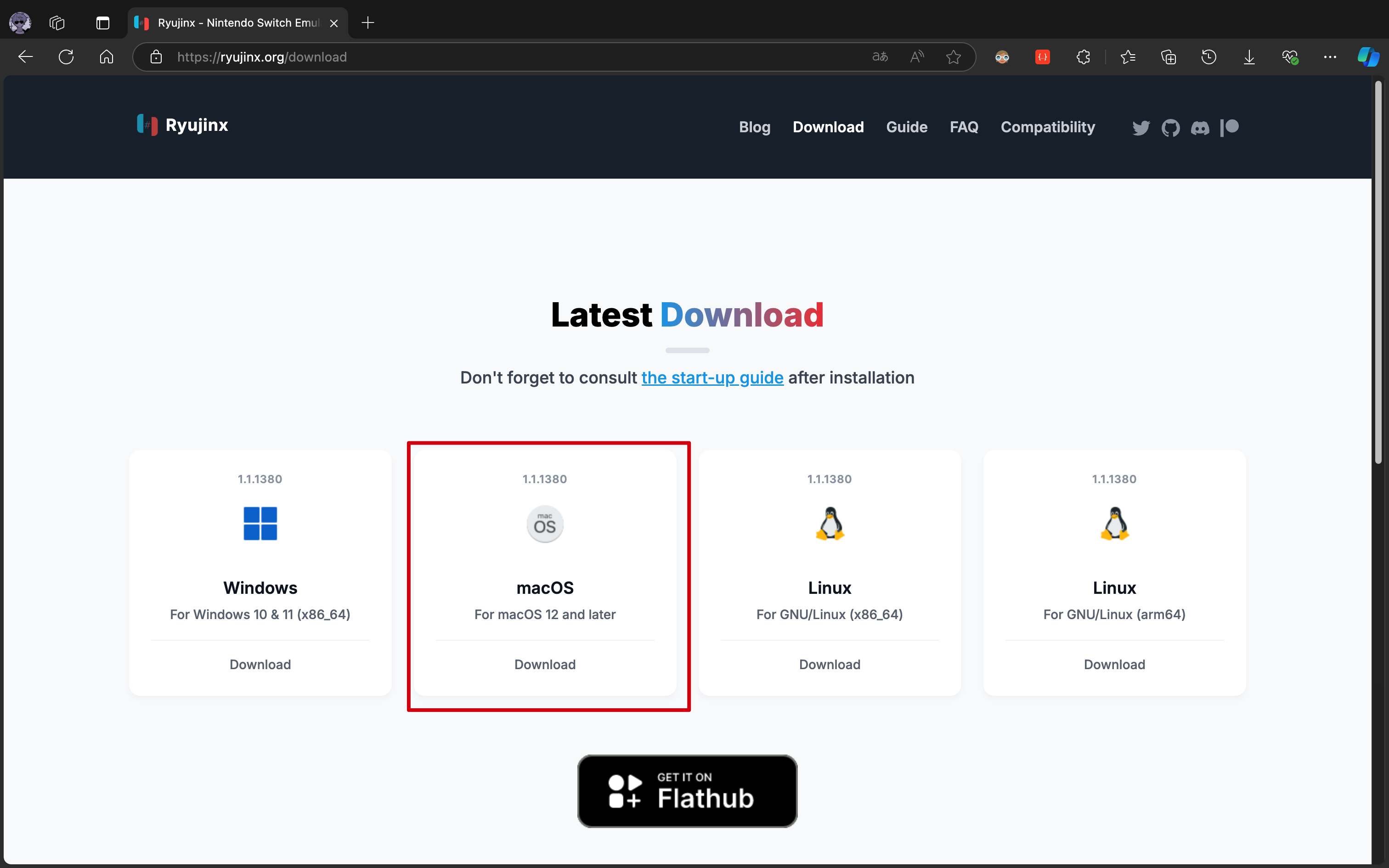Open browser Extensions puzzle icon

point(1083,57)
